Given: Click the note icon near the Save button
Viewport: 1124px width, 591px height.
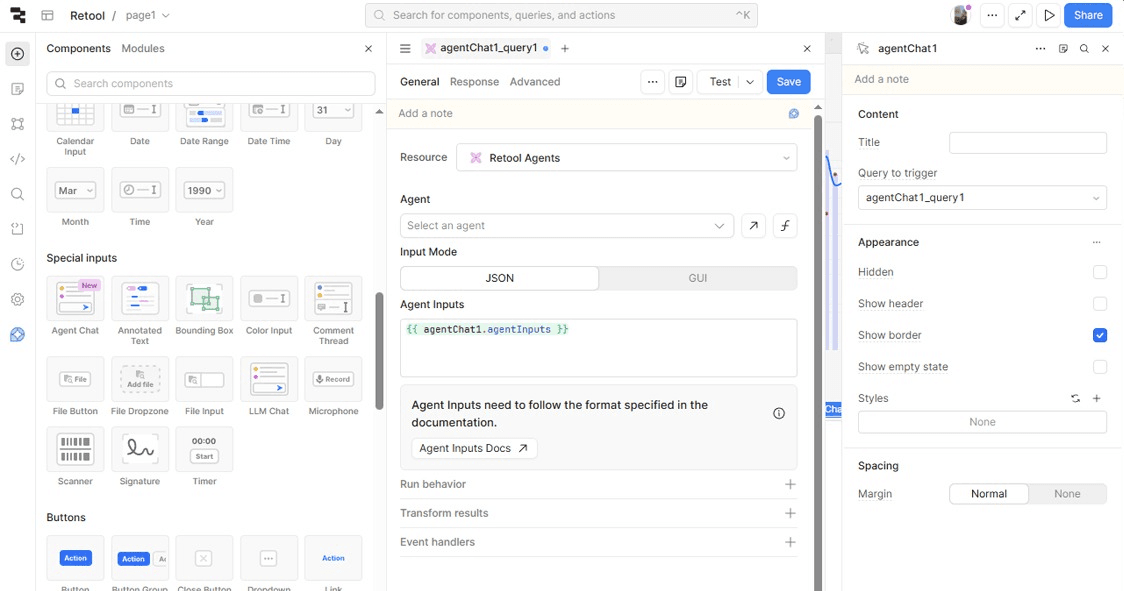Looking at the screenshot, I should tap(681, 81).
